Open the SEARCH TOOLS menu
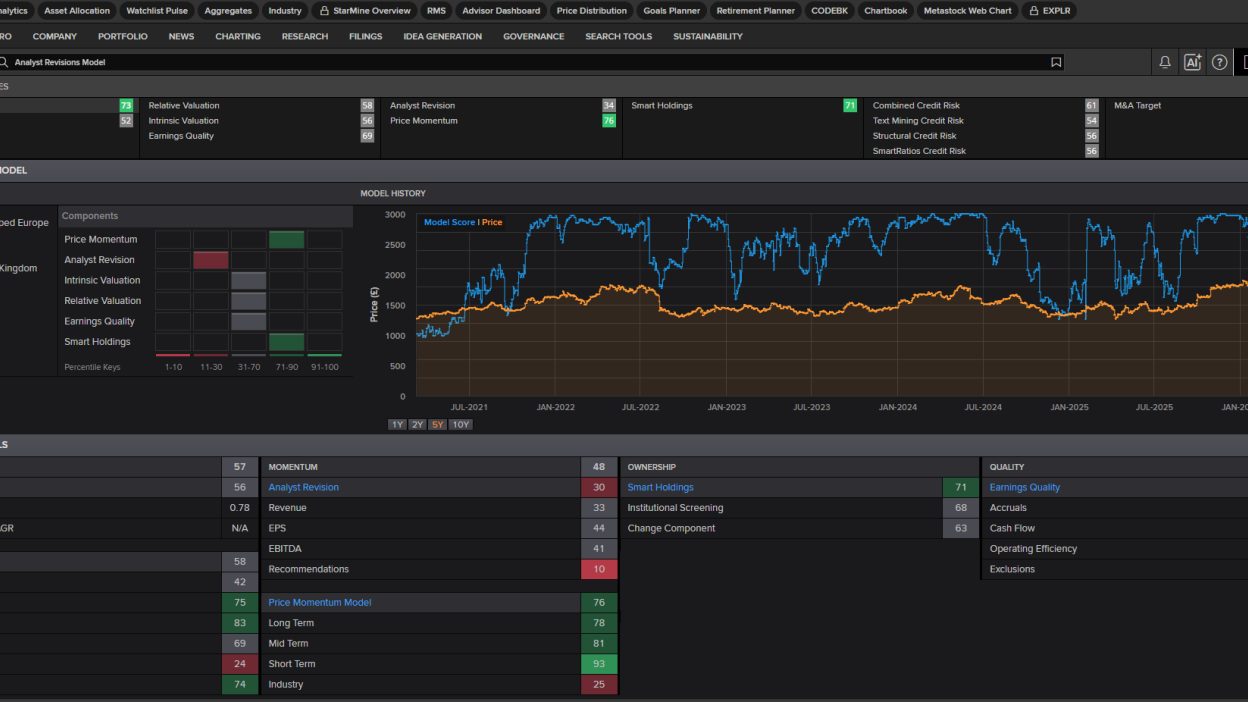The width and height of the screenshot is (1248, 702). [x=618, y=36]
